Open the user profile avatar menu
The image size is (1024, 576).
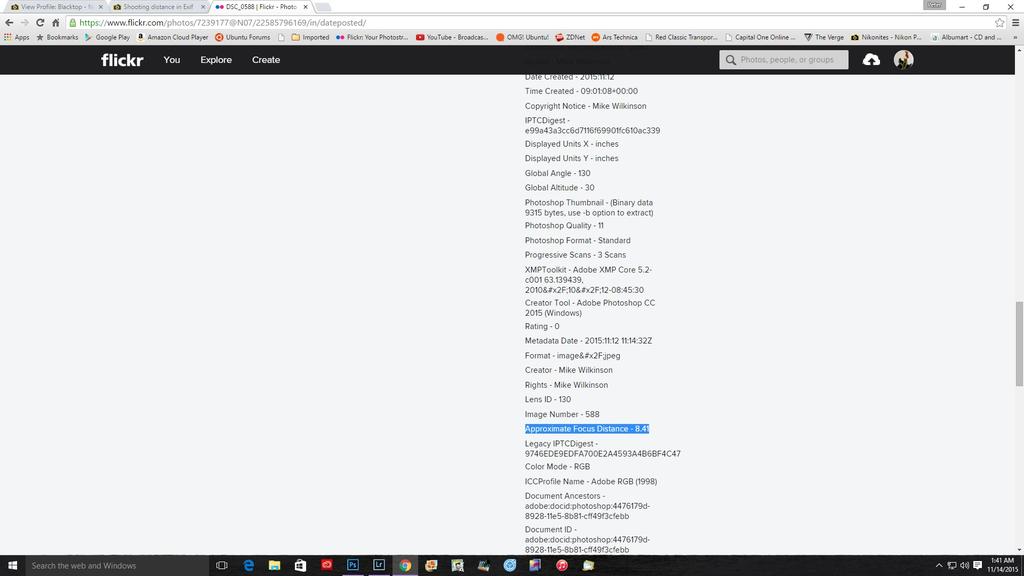(x=903, y=60)
